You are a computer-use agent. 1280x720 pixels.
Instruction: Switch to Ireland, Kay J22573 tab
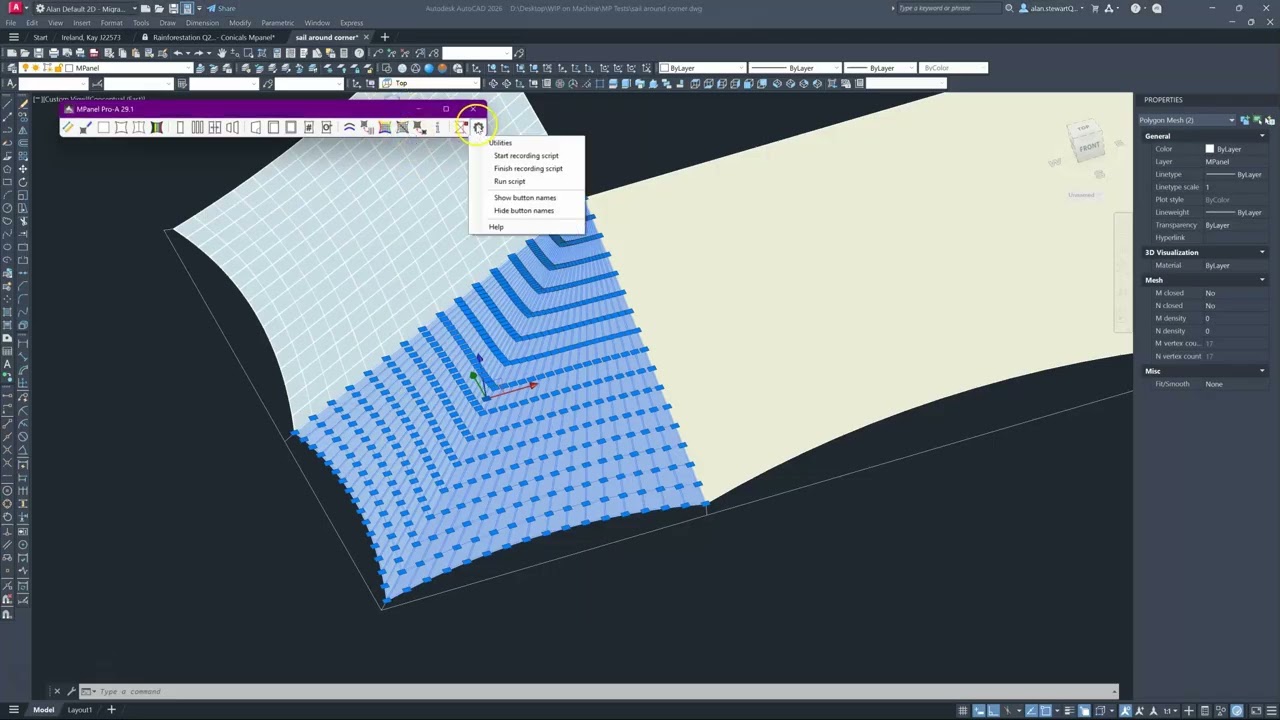click(91, 37)
